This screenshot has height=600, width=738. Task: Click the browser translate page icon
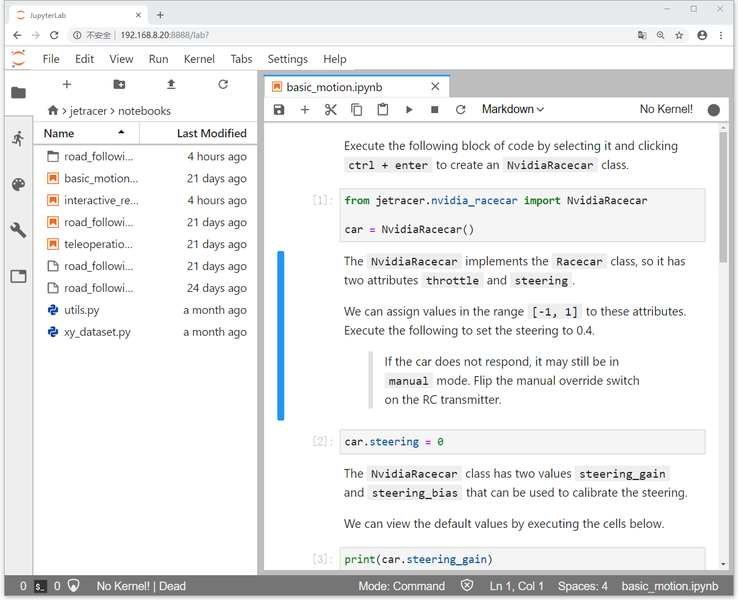coord(642,35)
